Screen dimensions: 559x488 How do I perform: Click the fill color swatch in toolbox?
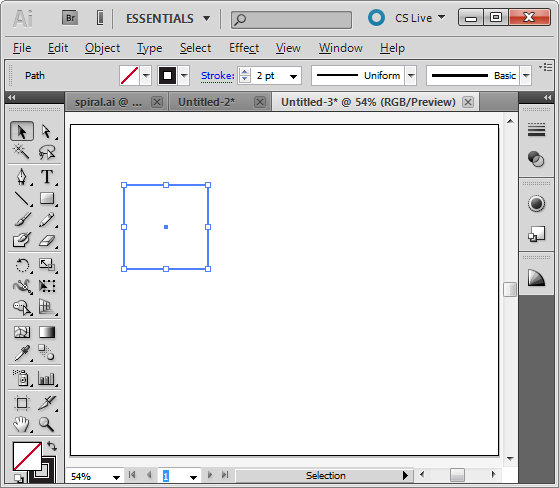27,456
